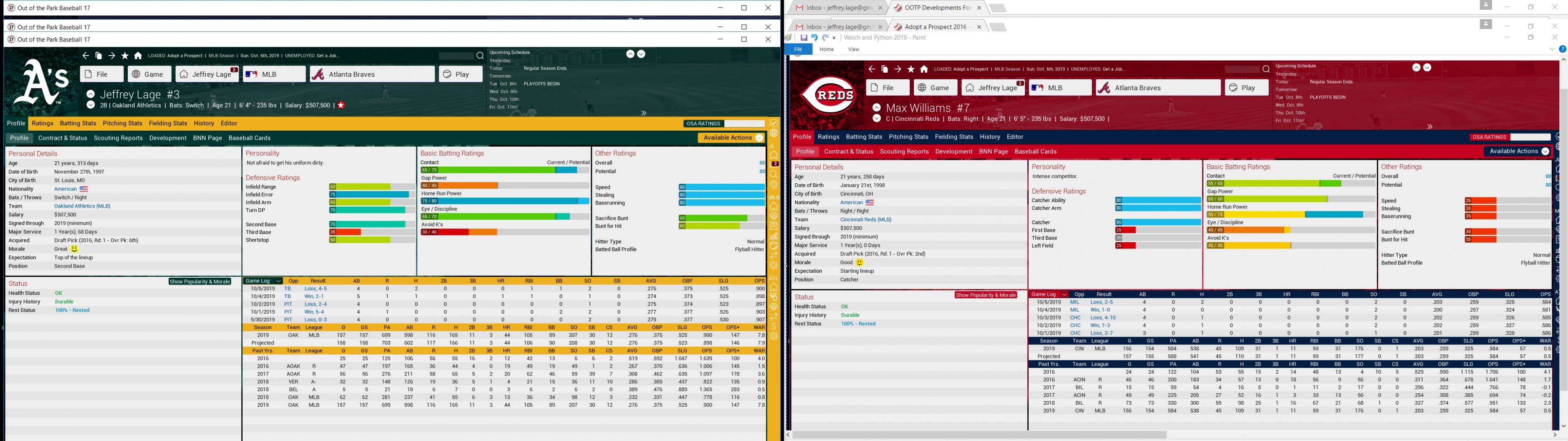The width and height of the screenshot is (1568, 441).
Task: Open Game Log dropdown in Athletics window
Action: [x=263, y=281]
